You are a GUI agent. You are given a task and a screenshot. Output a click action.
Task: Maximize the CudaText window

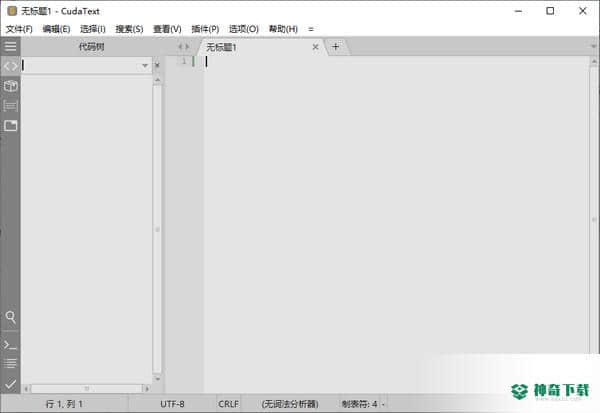(x=550, y=11)
